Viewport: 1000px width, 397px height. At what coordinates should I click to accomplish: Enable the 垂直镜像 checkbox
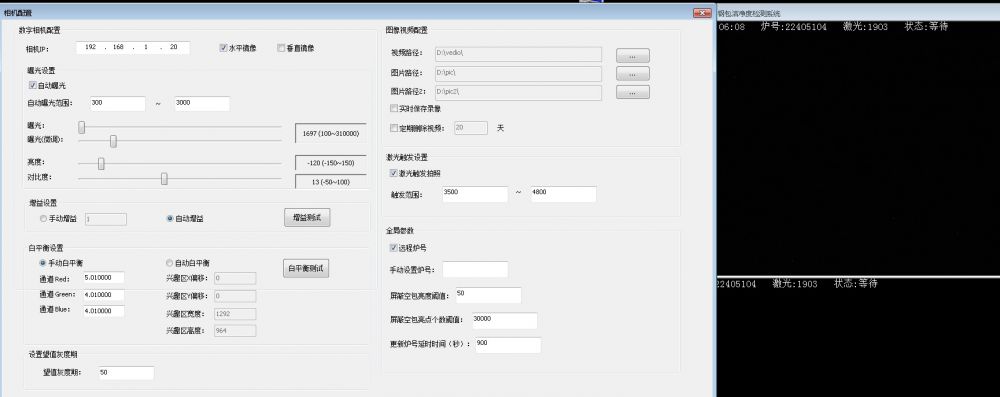click(281, 48)
